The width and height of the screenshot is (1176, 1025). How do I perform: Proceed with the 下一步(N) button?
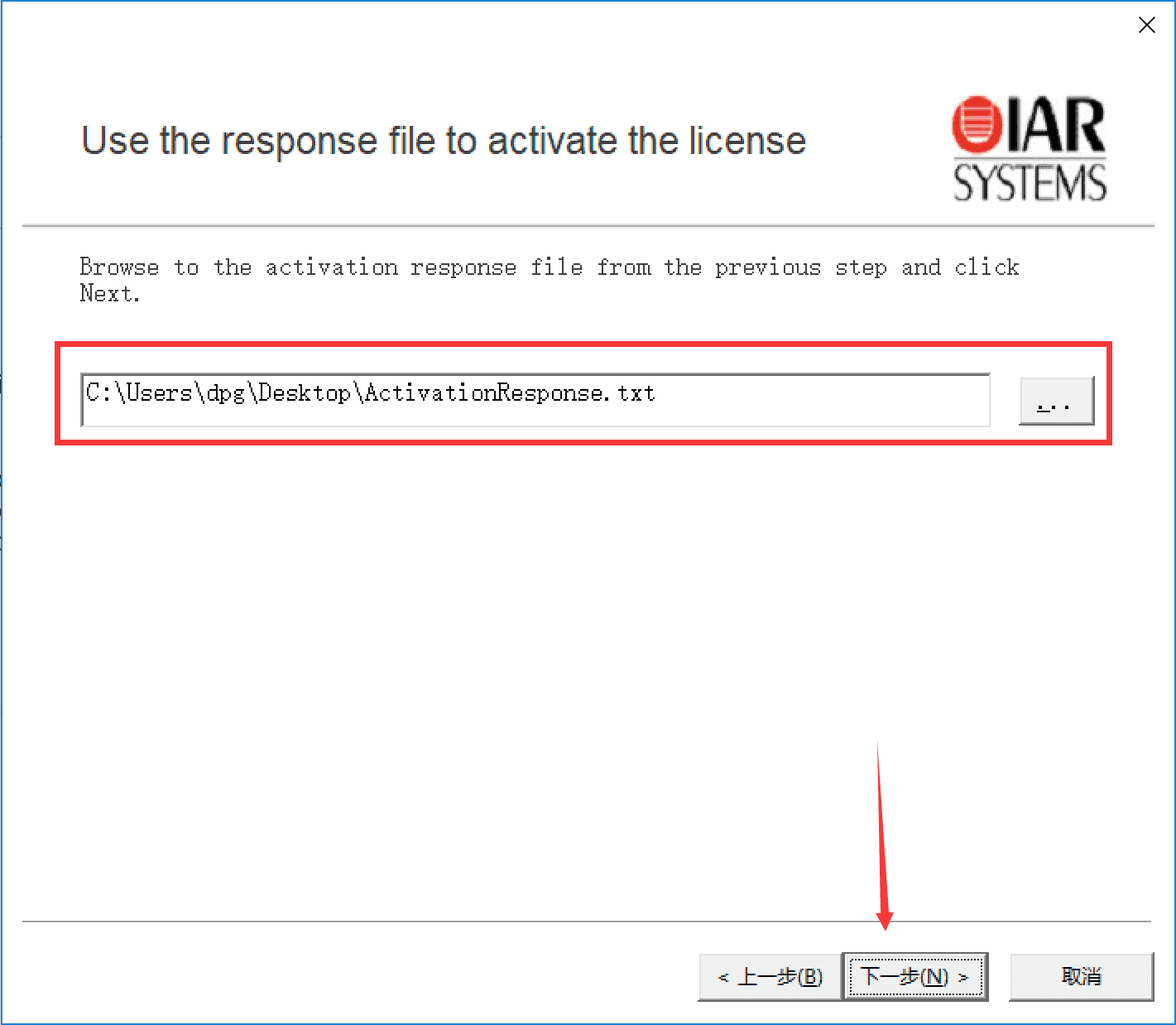915,977
